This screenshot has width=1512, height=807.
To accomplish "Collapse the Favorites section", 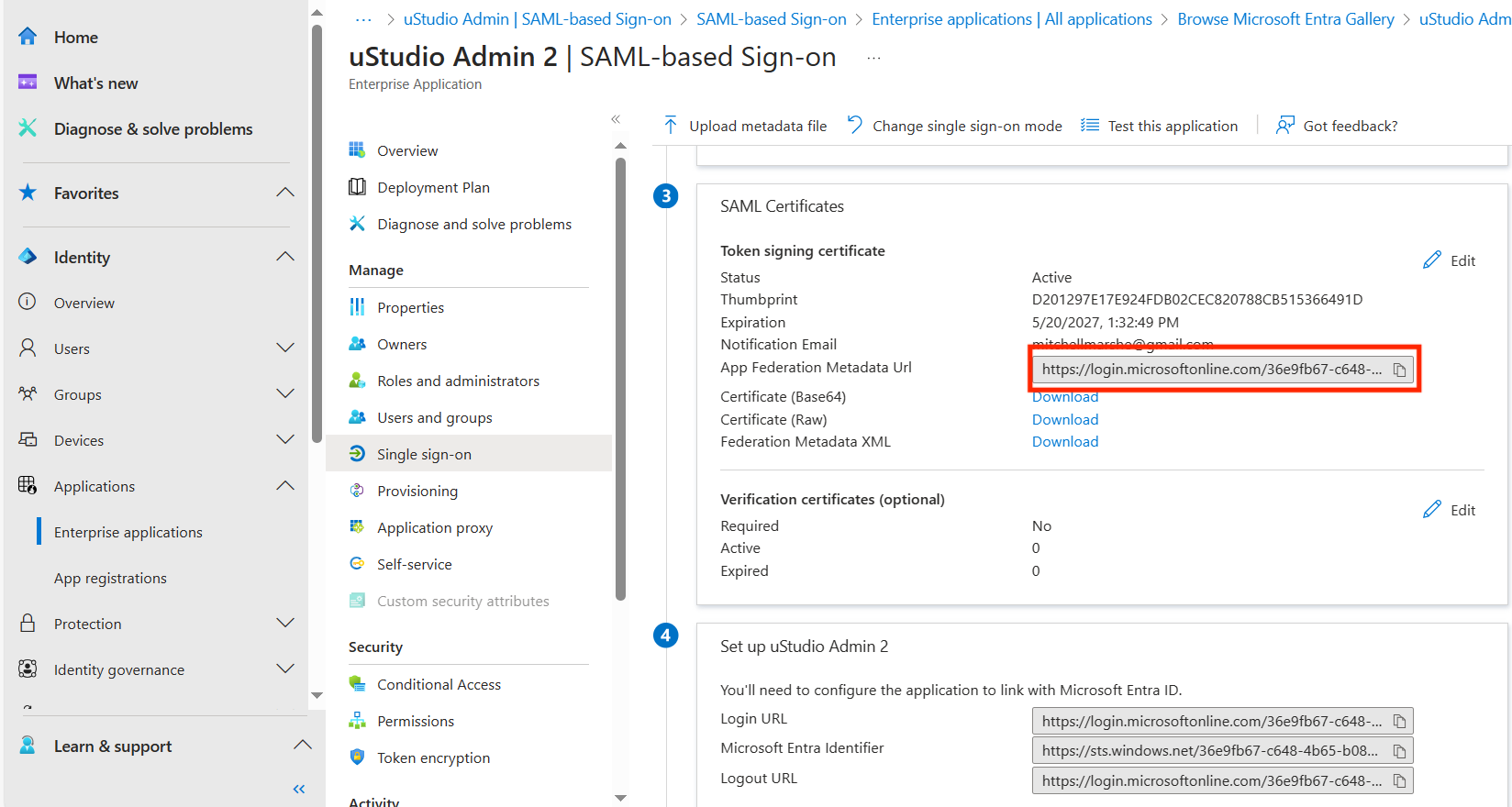I will click(x=285, y=193).
